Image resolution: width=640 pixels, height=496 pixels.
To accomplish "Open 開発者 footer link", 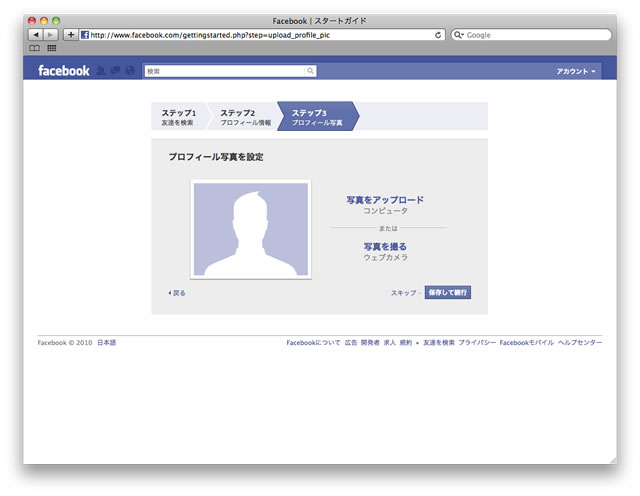I will coord(370,343).
